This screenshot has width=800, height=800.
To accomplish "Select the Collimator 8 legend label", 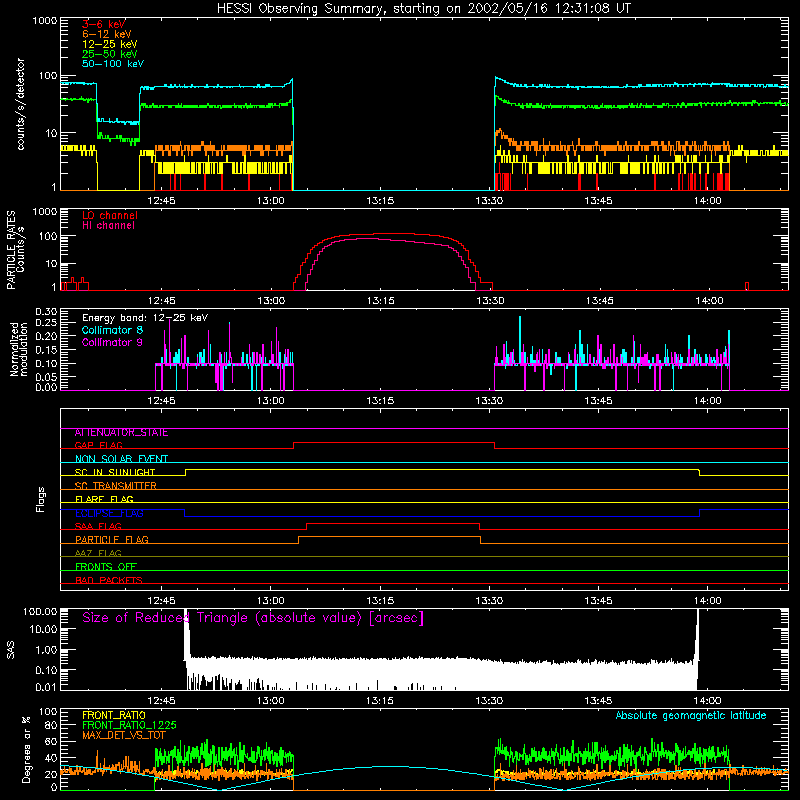I will [112, 330].
